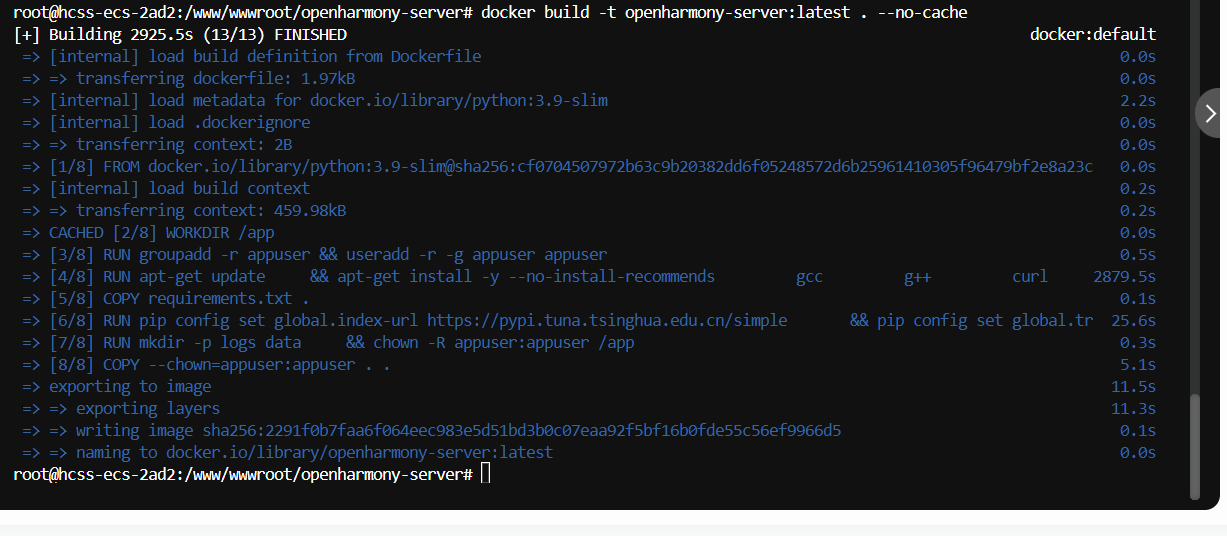Screen dimensions: 1227x536
Task: Expand the side panel chevron arrow
Action: coord(1211,112)
